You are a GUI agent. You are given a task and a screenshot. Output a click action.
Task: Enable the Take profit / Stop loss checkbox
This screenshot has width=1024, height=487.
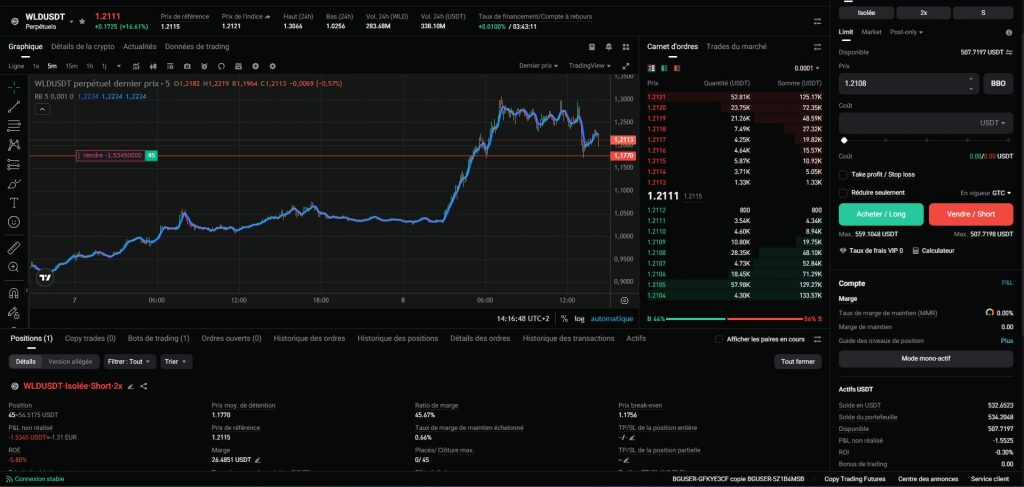[844, 174]
